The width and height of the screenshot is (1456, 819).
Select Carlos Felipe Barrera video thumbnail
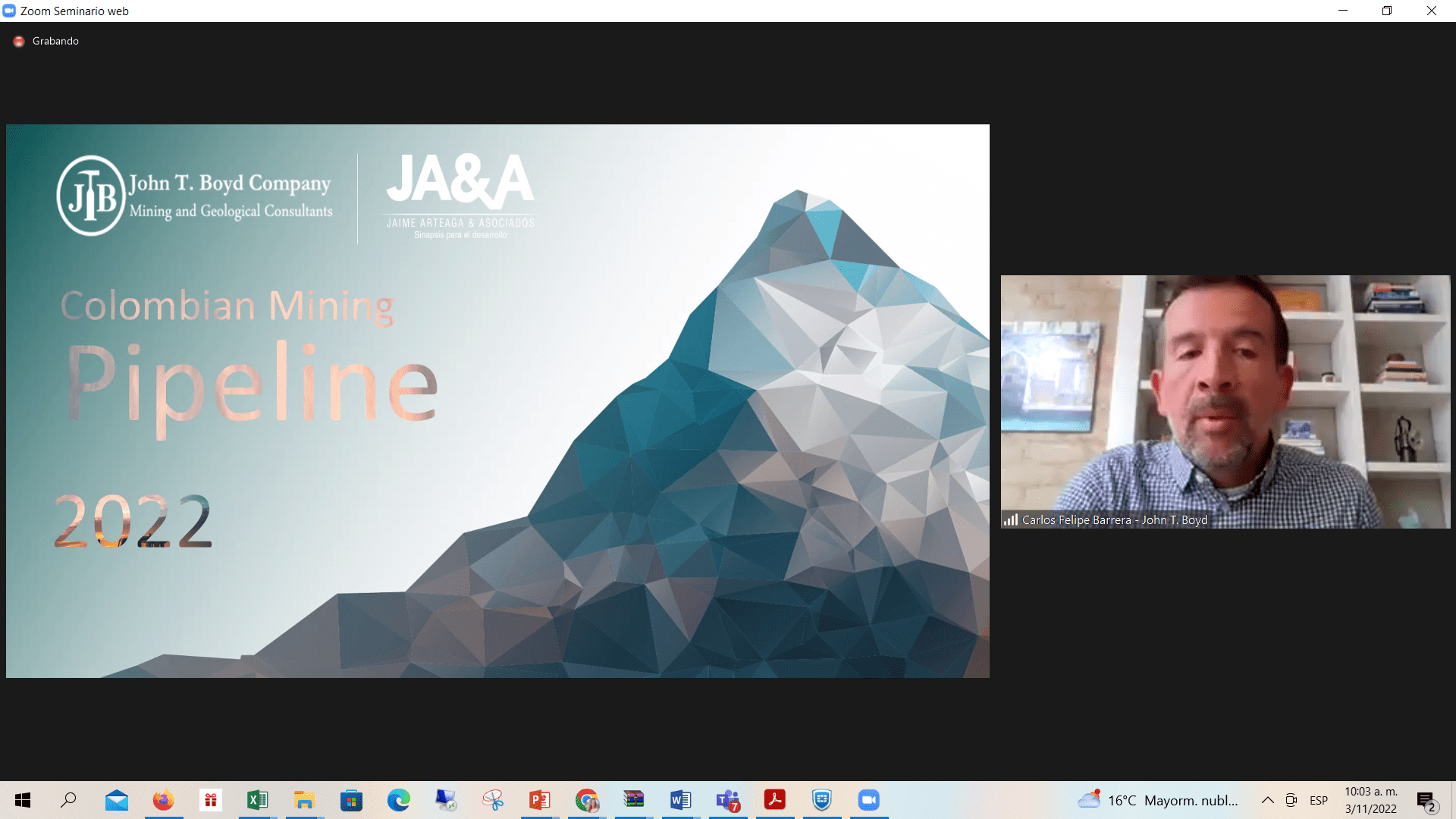[1225, 402]
